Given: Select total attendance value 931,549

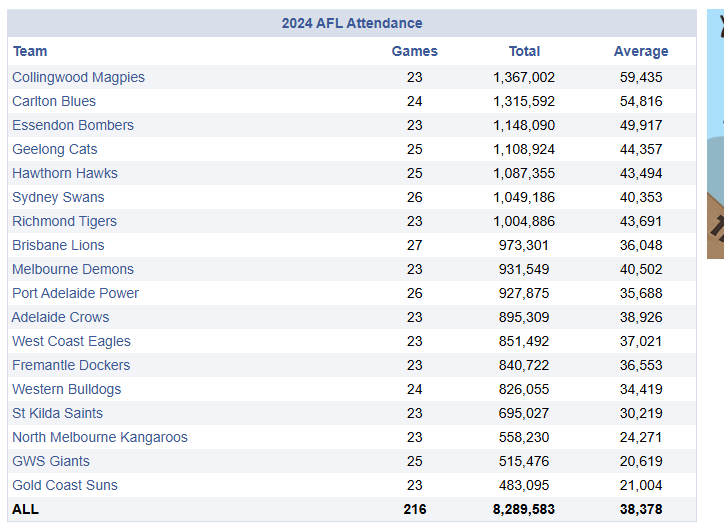Looking at the screenshot, I should click(524, 269).
